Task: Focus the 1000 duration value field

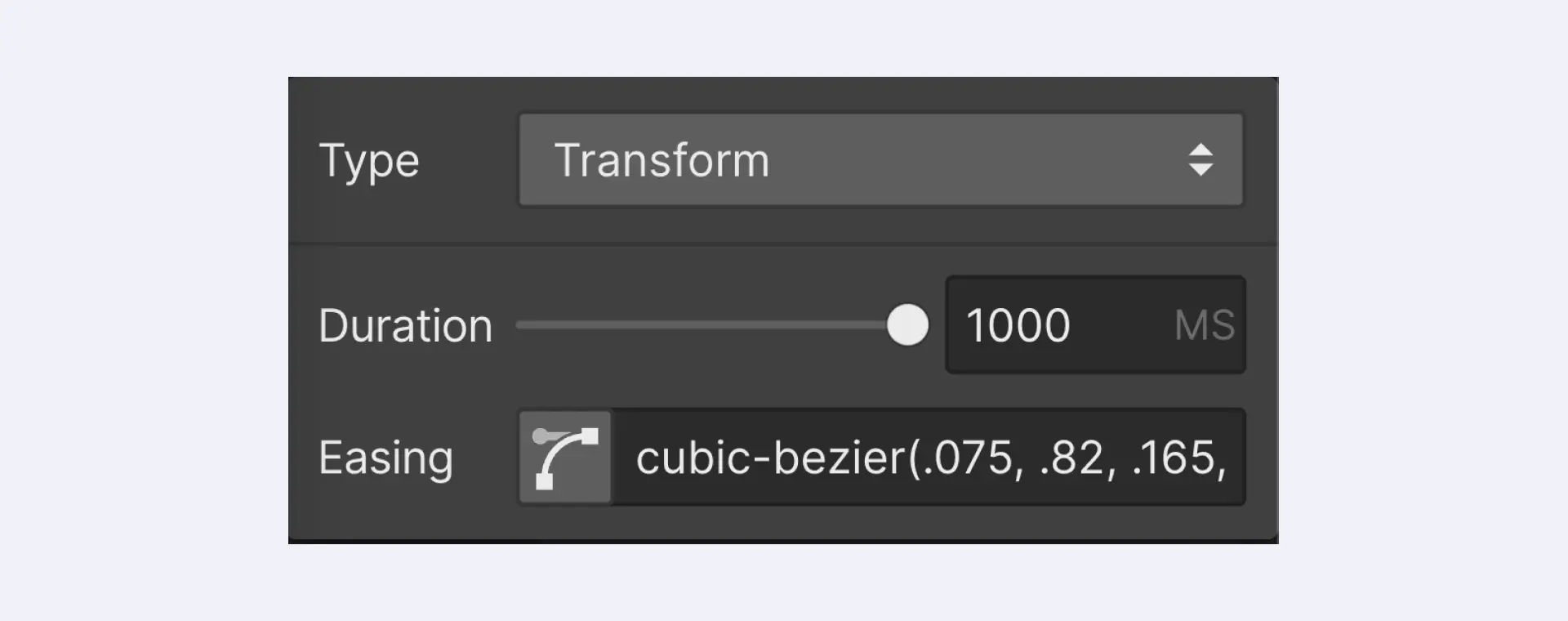Action: coord(1095,324)
